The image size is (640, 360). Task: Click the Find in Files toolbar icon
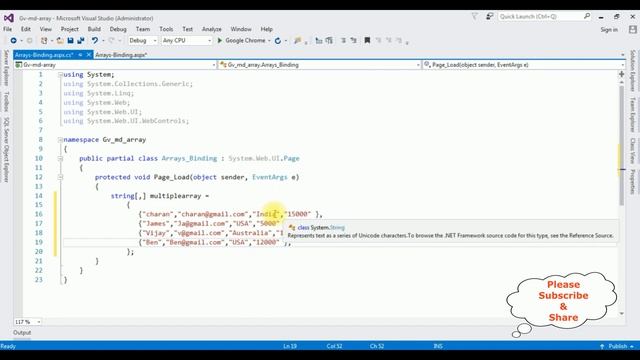(298, 40)
